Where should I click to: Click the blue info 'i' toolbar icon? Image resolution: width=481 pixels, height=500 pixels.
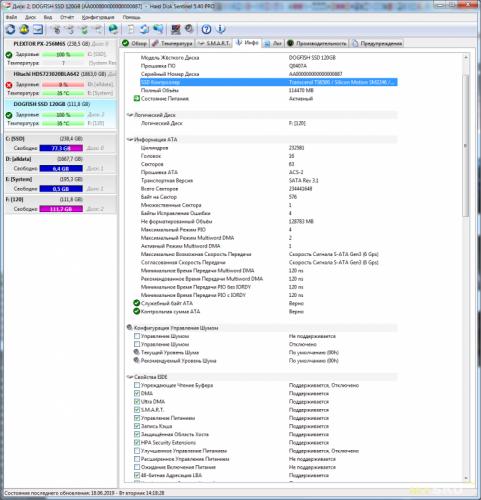[220, 30]
